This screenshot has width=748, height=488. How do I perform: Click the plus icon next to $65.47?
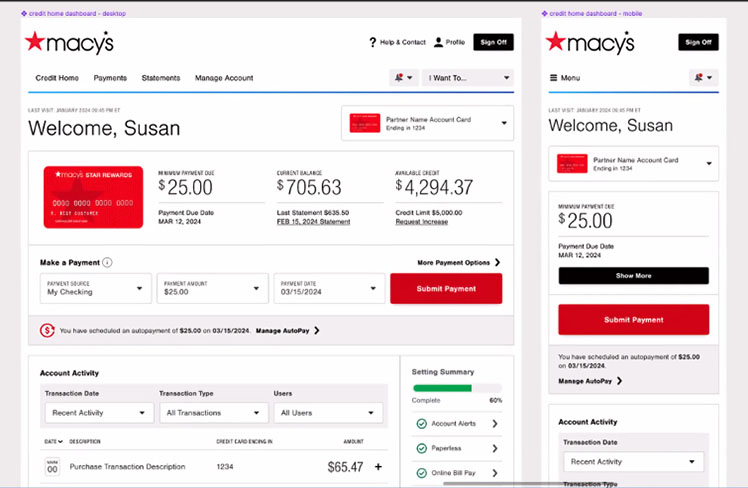click(x=378, y=466)
